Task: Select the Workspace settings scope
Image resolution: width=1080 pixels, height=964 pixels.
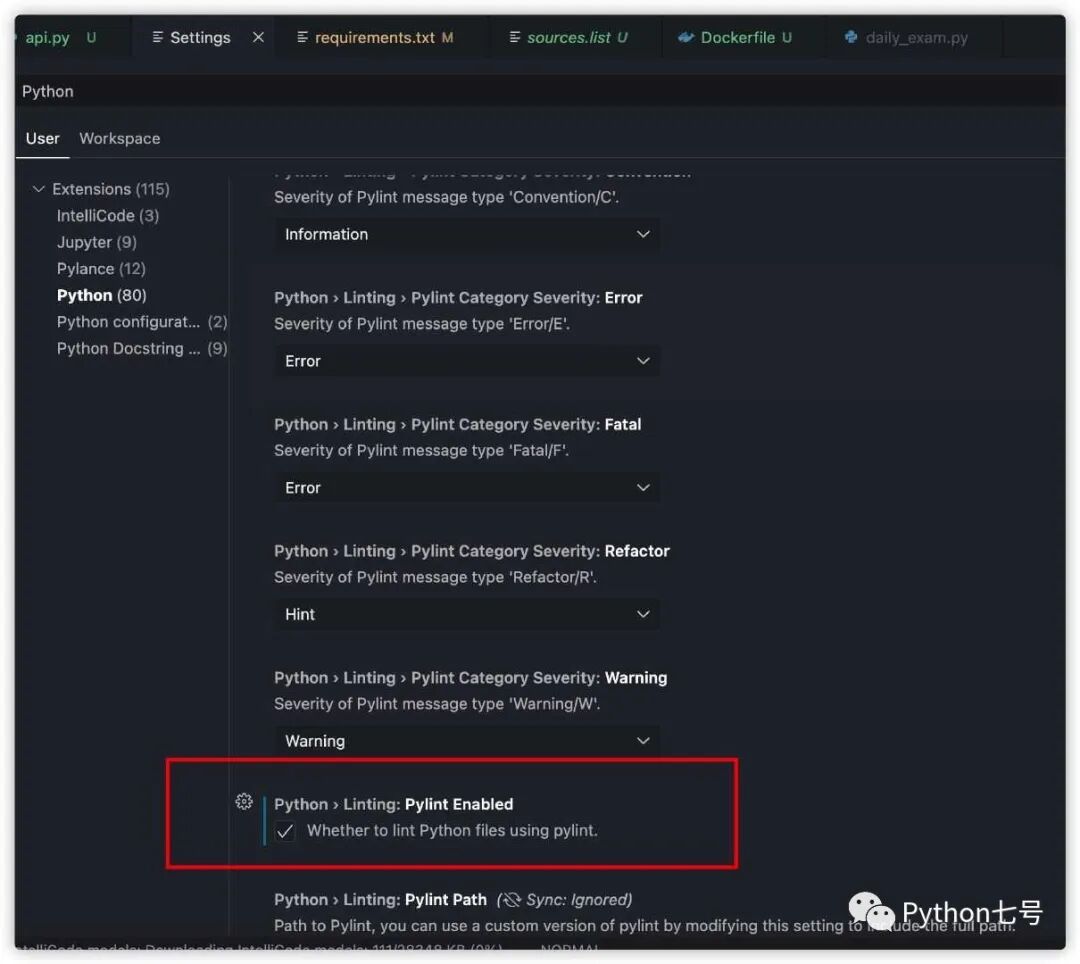Action: (120, 138)
